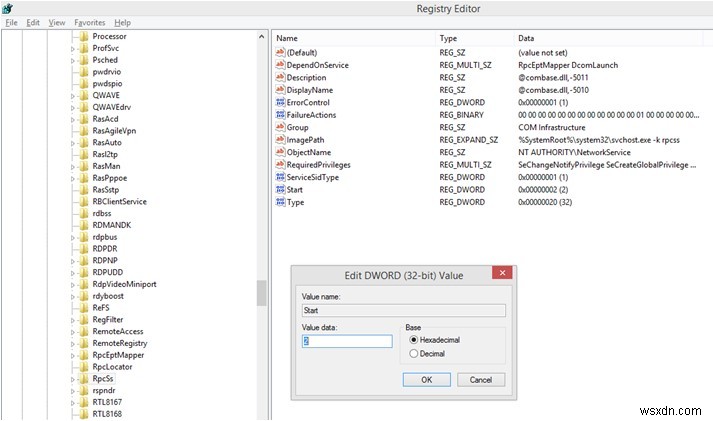The image size is (713, 421).
Task: Expand the RasAcd tree node
Action: 73,120
